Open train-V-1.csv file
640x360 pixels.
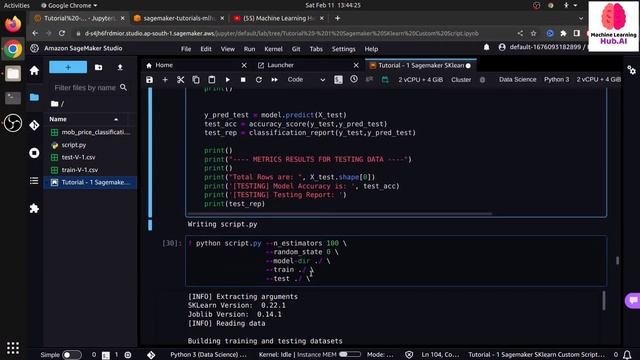(90, 170)
